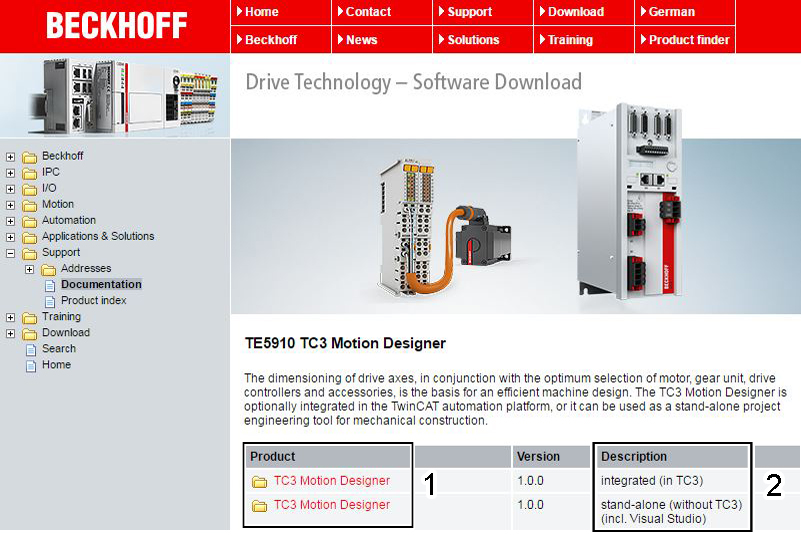Open Documentation in the sidebar tree
This screenshot has height=536, width=801.
(101, 284)
